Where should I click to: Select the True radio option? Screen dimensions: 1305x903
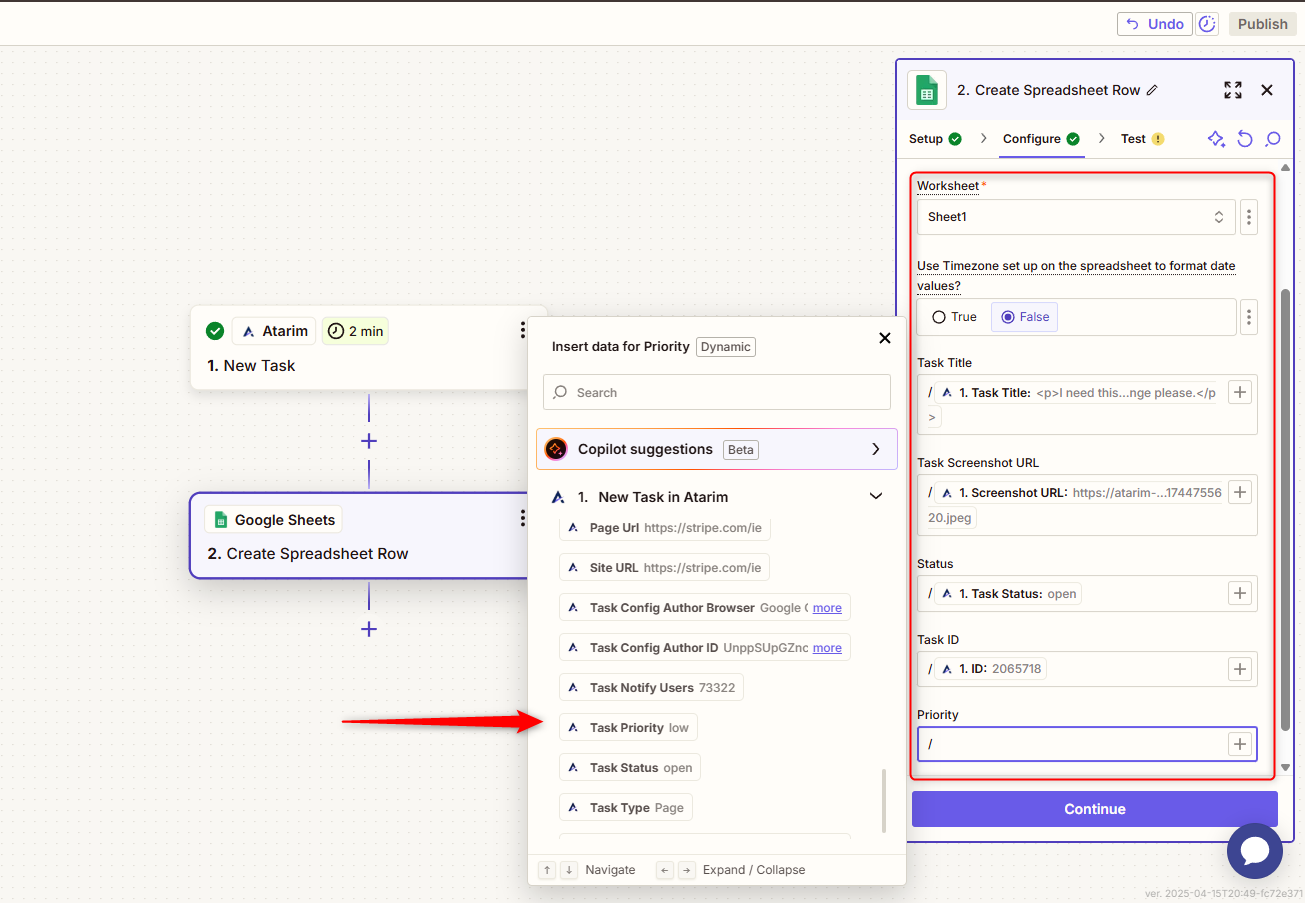(x=954, y=317)
